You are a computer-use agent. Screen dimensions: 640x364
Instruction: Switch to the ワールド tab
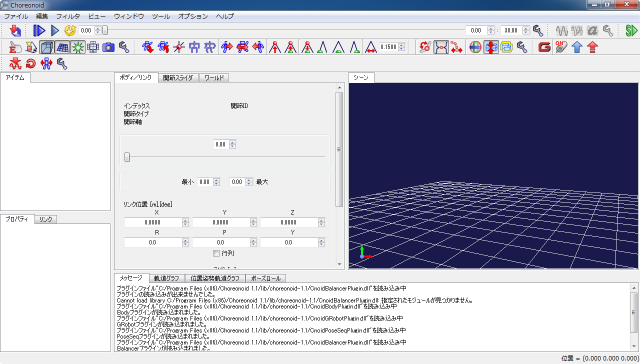coord(214,78)
